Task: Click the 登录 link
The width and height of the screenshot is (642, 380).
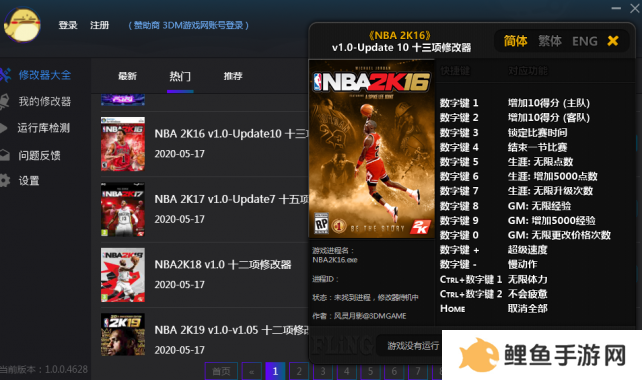Action: (68, 25)
